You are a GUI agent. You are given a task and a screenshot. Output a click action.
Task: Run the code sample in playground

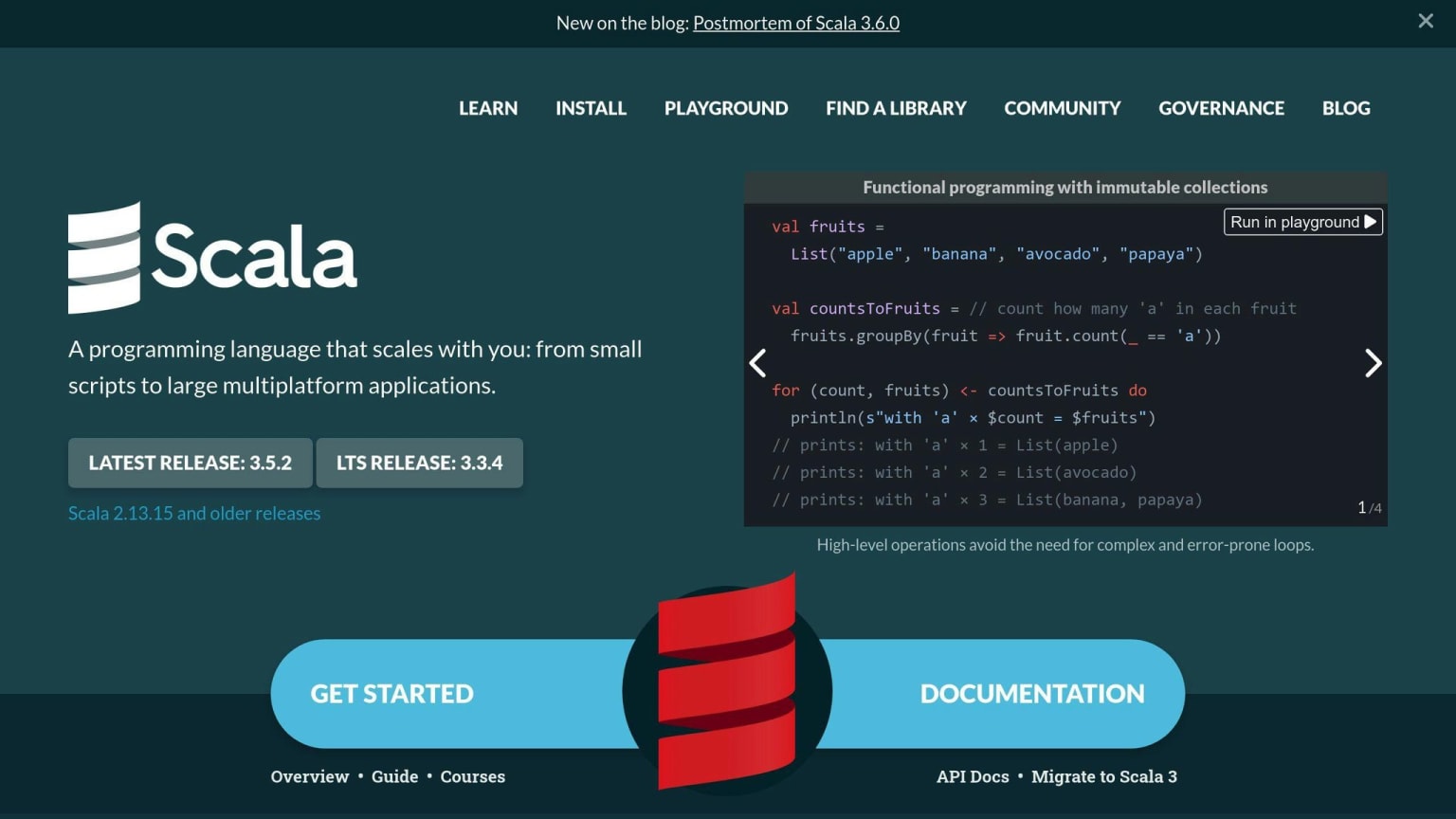[1303, 222]
